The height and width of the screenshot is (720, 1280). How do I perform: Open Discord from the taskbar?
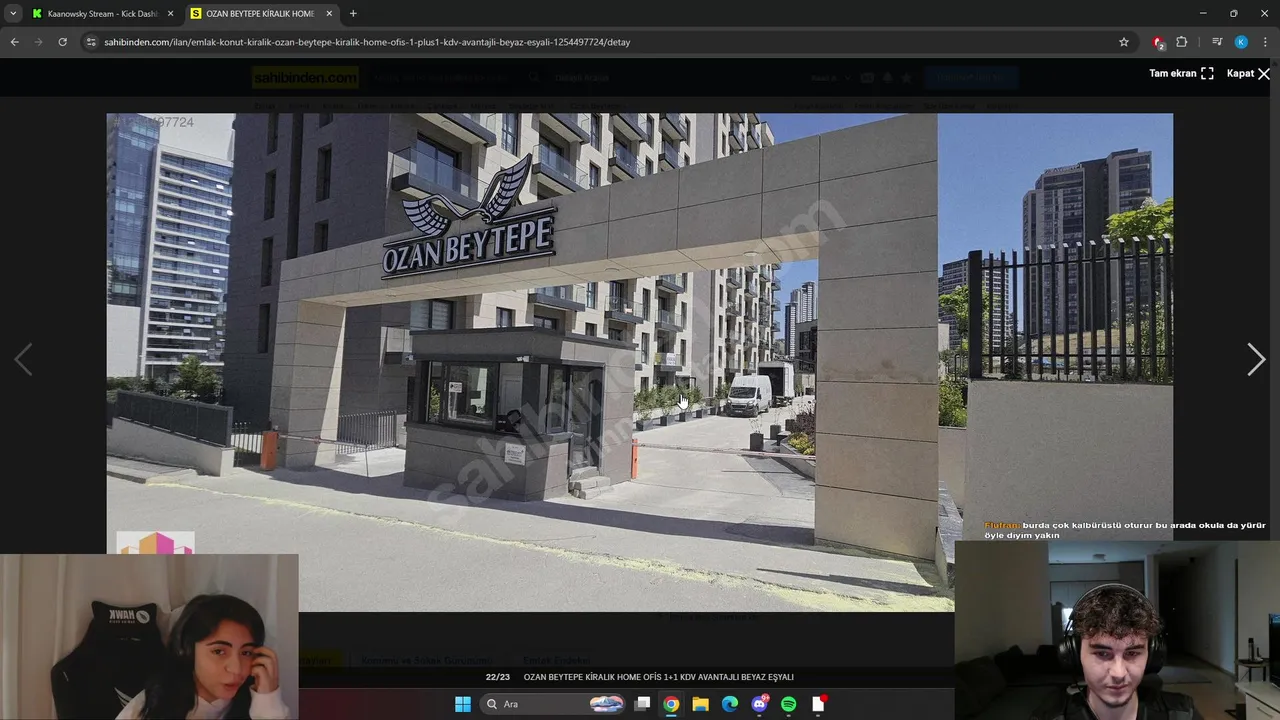[x=760, y=704]
